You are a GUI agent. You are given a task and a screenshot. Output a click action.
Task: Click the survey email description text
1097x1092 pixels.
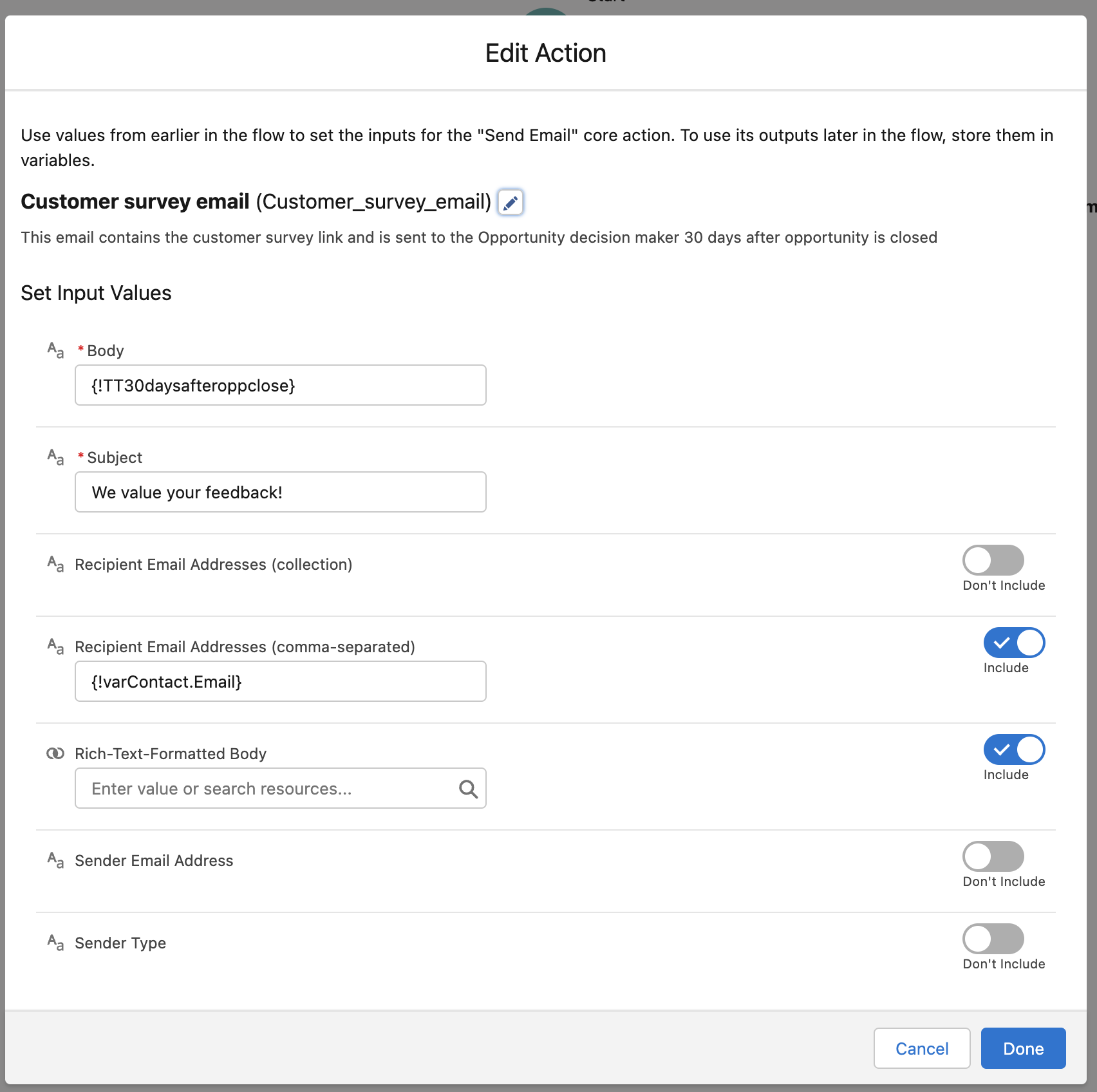point(479,237)
